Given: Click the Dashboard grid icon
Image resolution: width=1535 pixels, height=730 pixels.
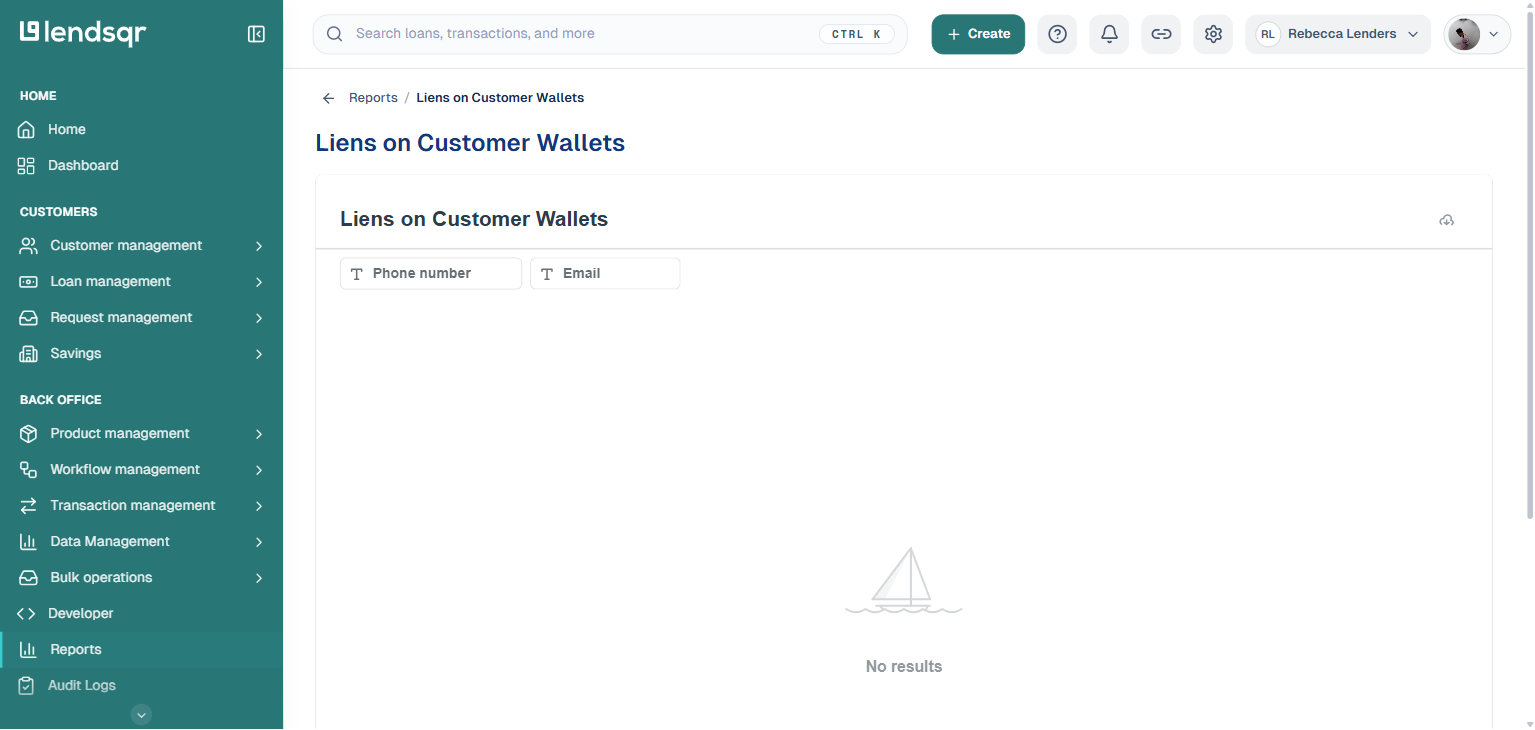Looking at the screenshot, I should pos(26,166).
